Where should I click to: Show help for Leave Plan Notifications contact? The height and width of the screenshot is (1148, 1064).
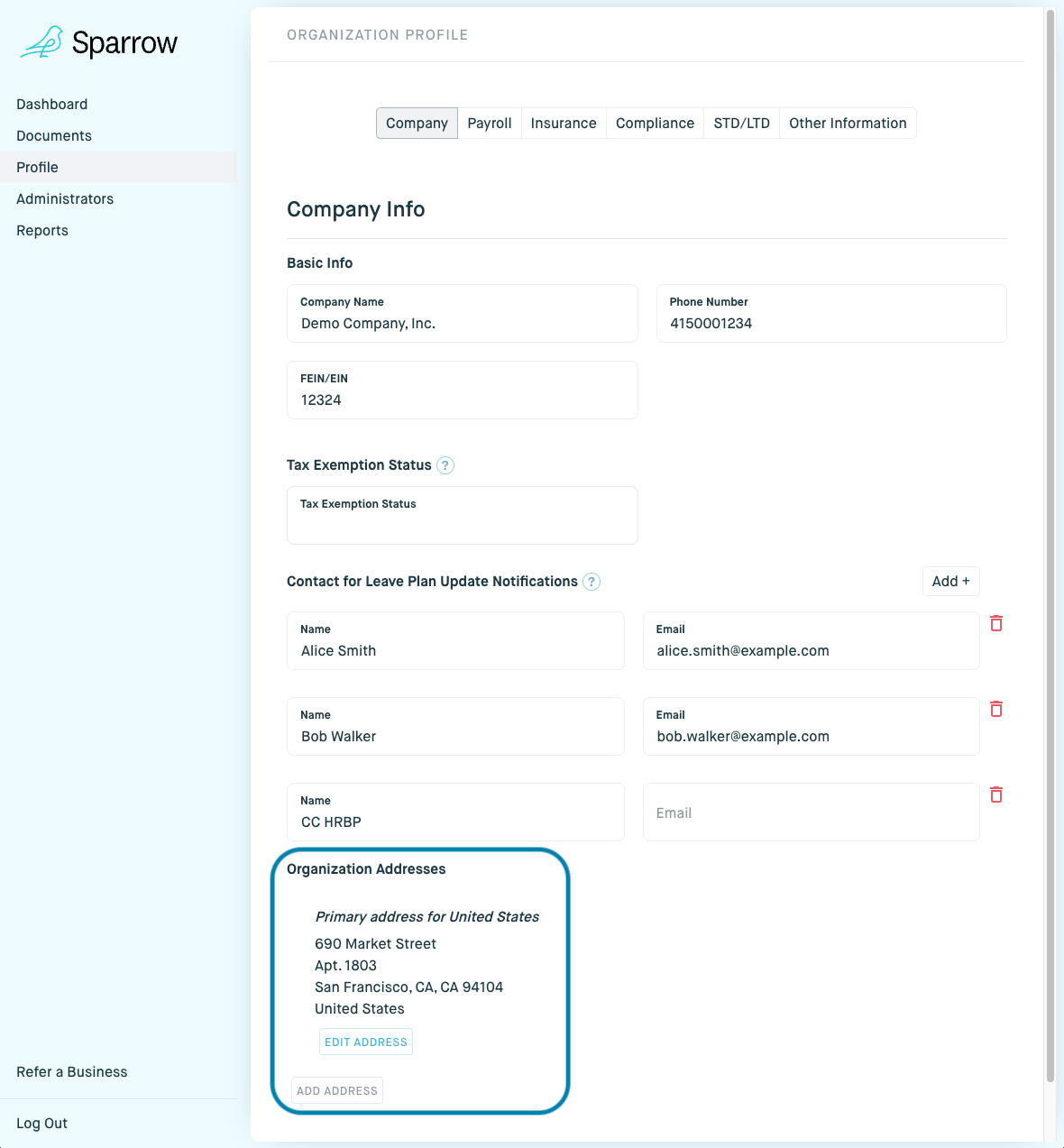click(592, 582)
